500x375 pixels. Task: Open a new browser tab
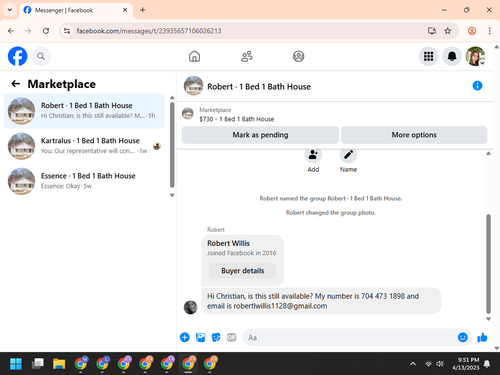click(x=142, y=10)
